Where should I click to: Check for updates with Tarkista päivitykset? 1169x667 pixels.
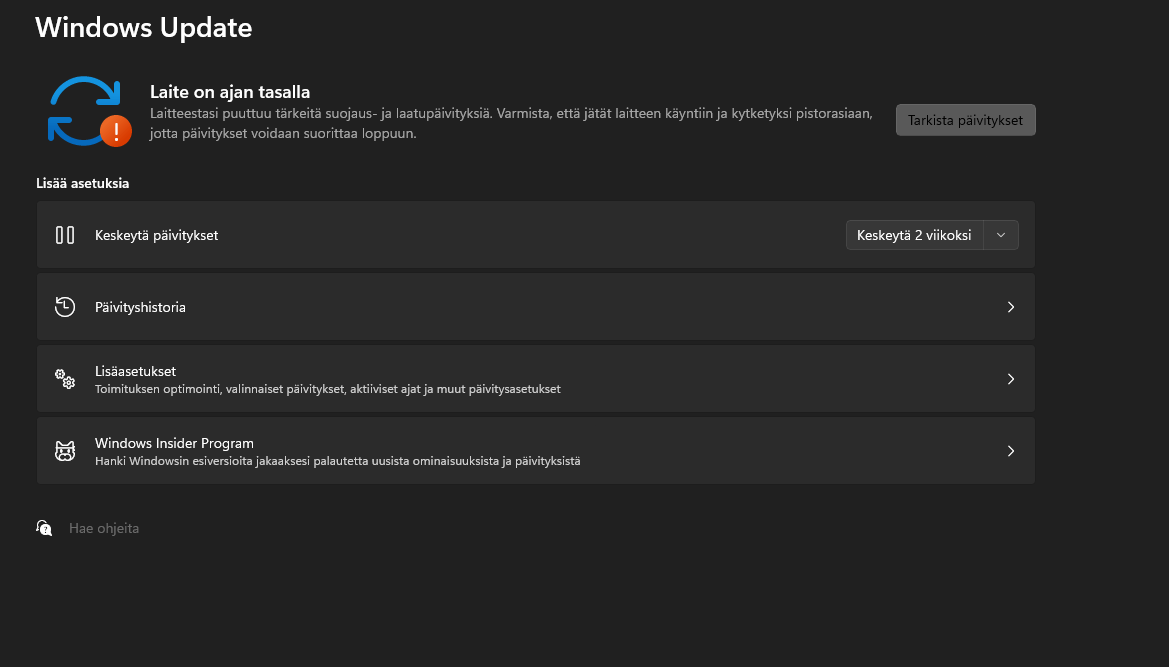pos(965,120)
